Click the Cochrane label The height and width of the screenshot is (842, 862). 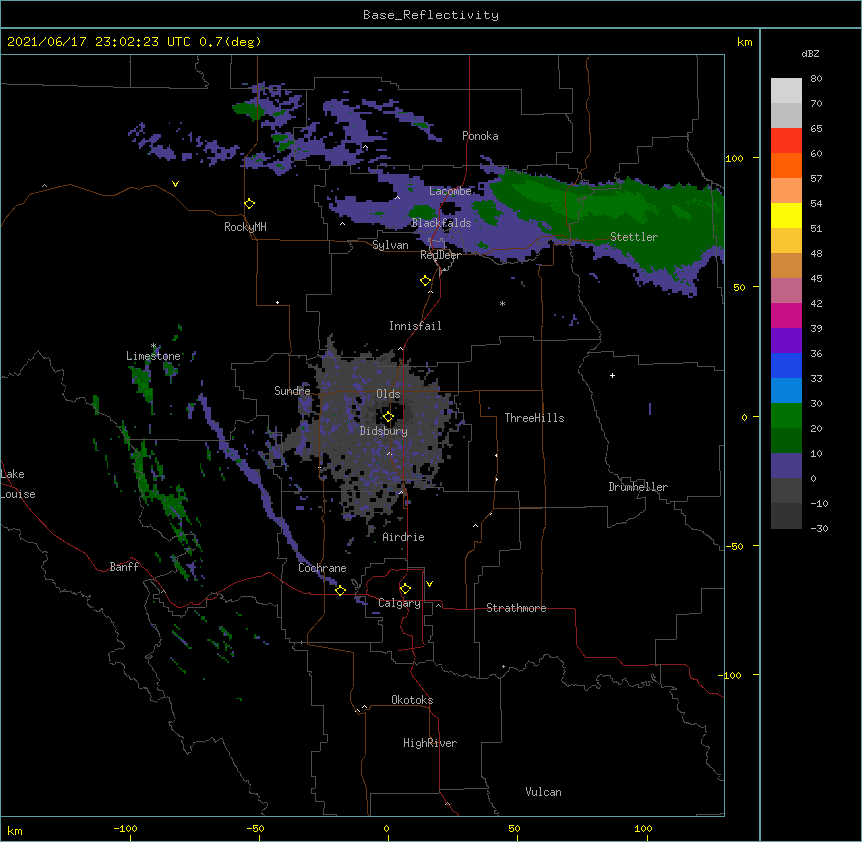click(322, 568)
